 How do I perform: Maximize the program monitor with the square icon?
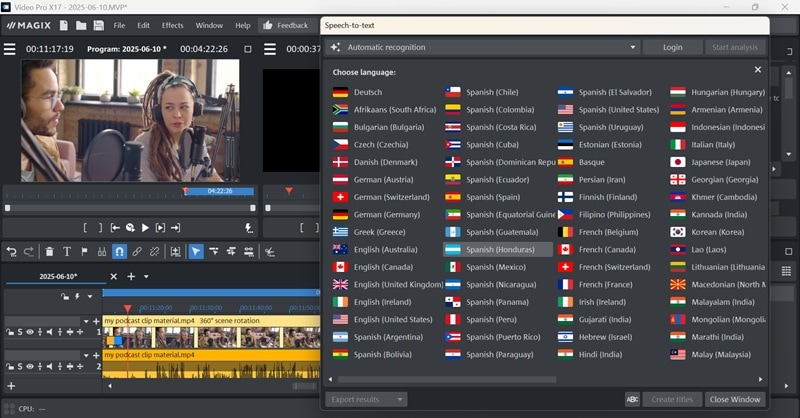248,49
